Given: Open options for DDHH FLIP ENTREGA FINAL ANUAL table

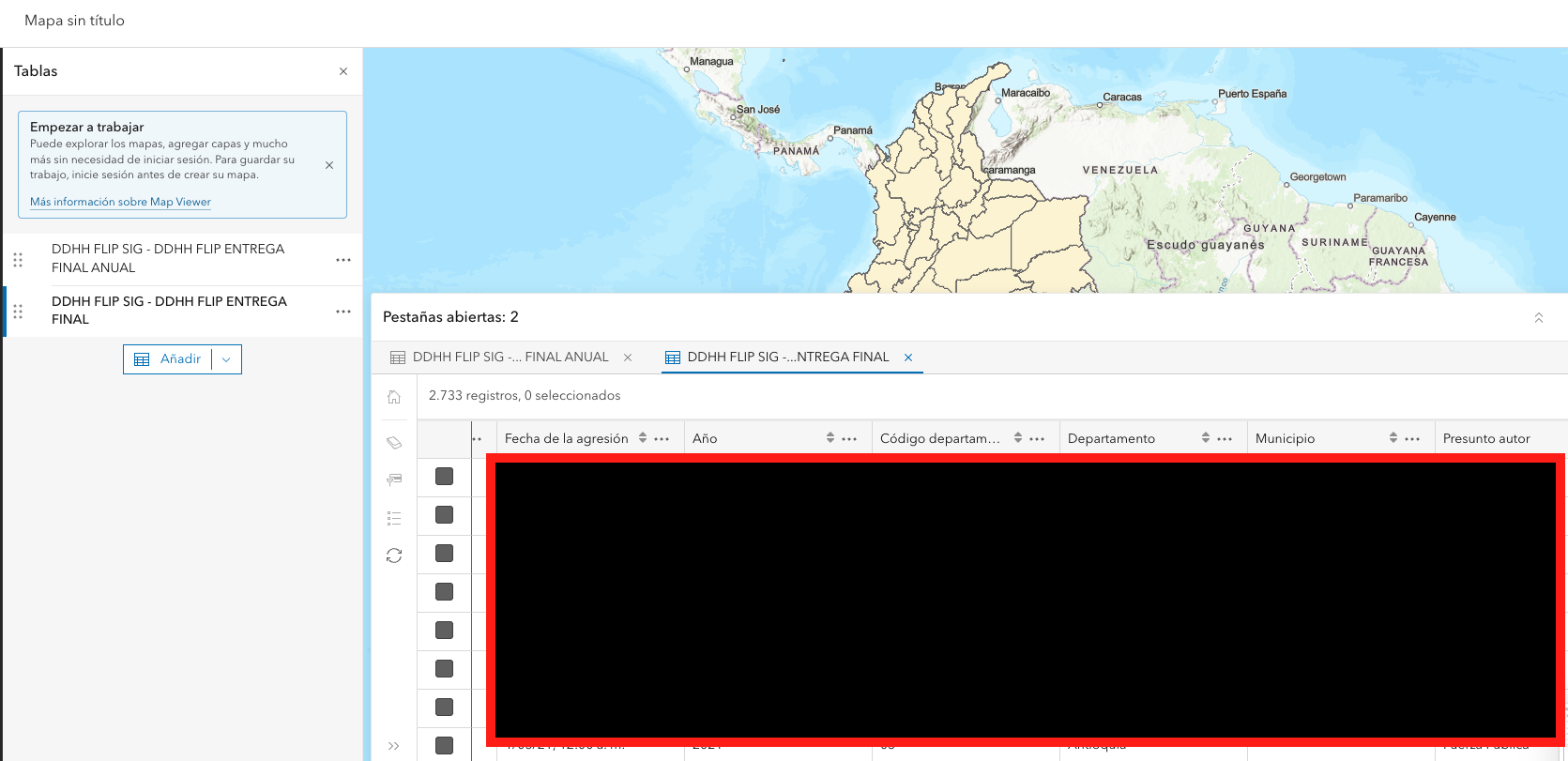Looking at the screenshot, I should [x=343, y=260].
